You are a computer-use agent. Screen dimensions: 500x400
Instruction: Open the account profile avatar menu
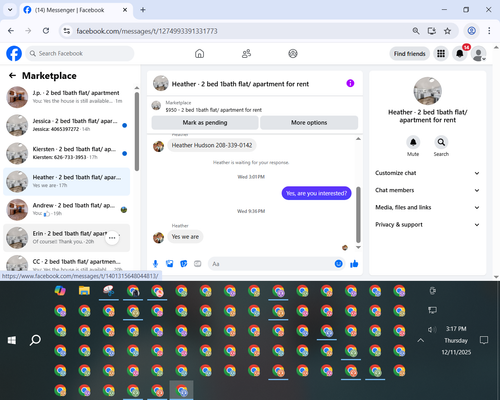tap(478, 54)
